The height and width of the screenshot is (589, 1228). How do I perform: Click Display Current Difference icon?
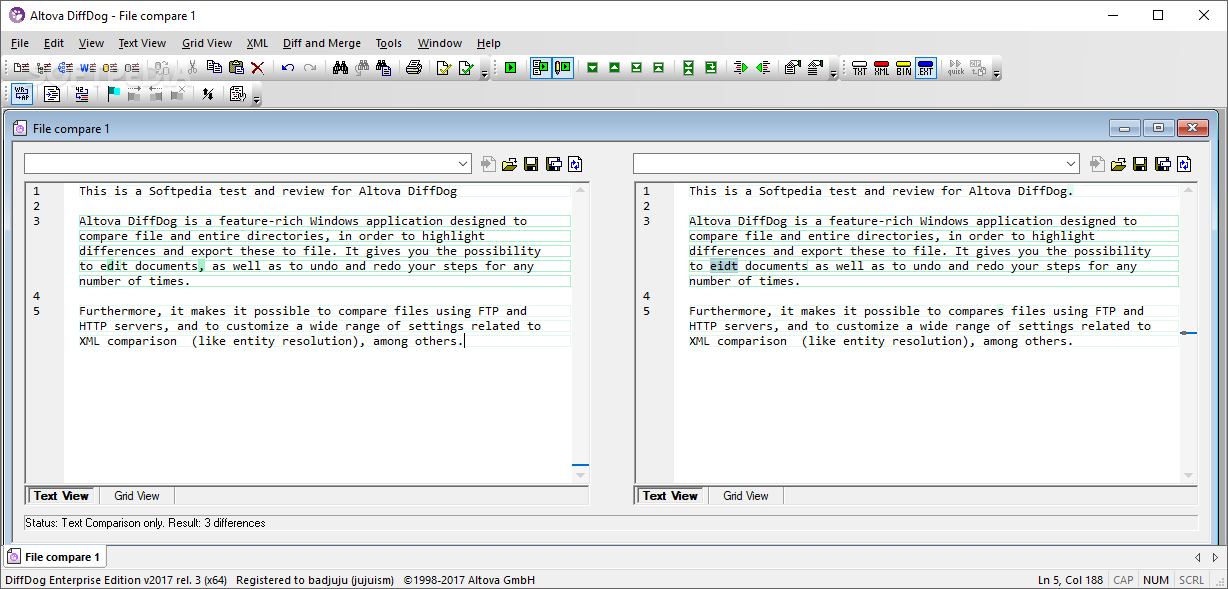pos(689,68)
